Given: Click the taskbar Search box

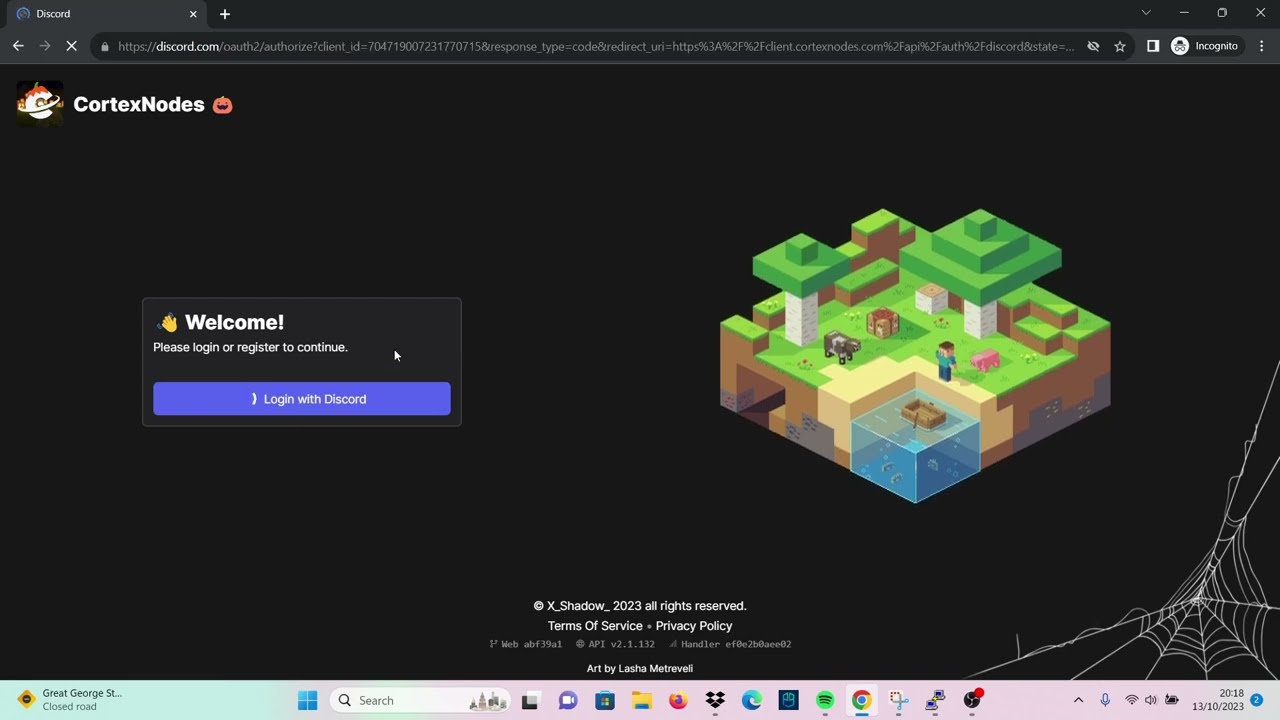Looking at the screenshot, I should (421, 700).
